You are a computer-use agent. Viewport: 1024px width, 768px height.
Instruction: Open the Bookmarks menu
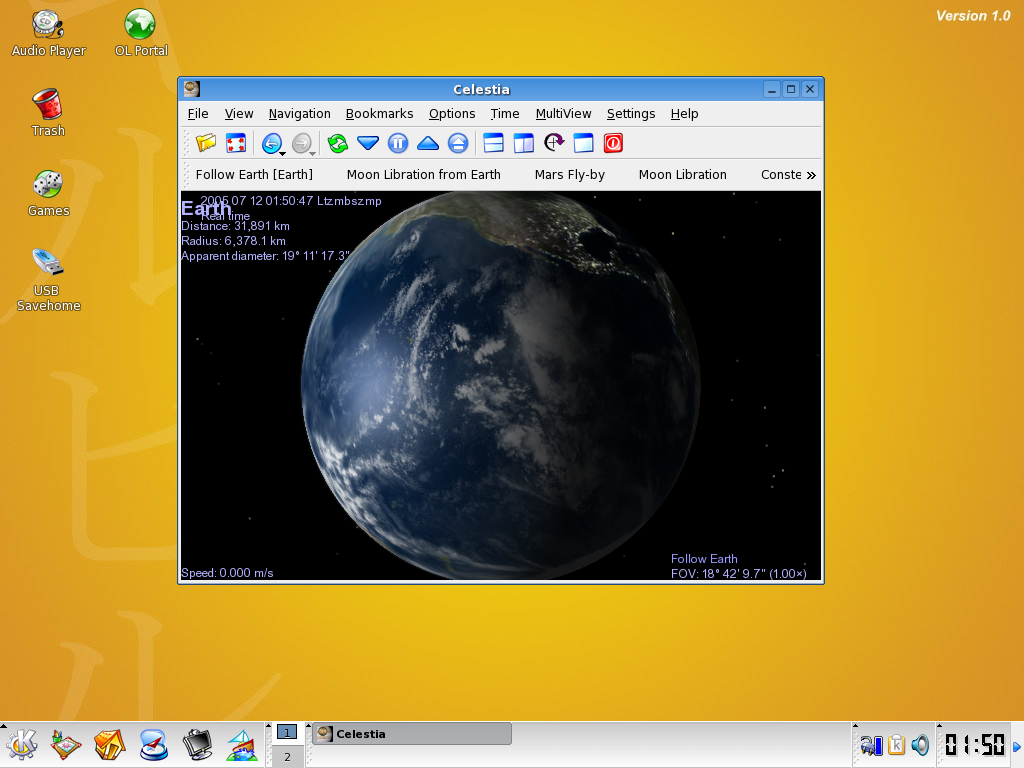pyautogui.click(x=379, y=114)
